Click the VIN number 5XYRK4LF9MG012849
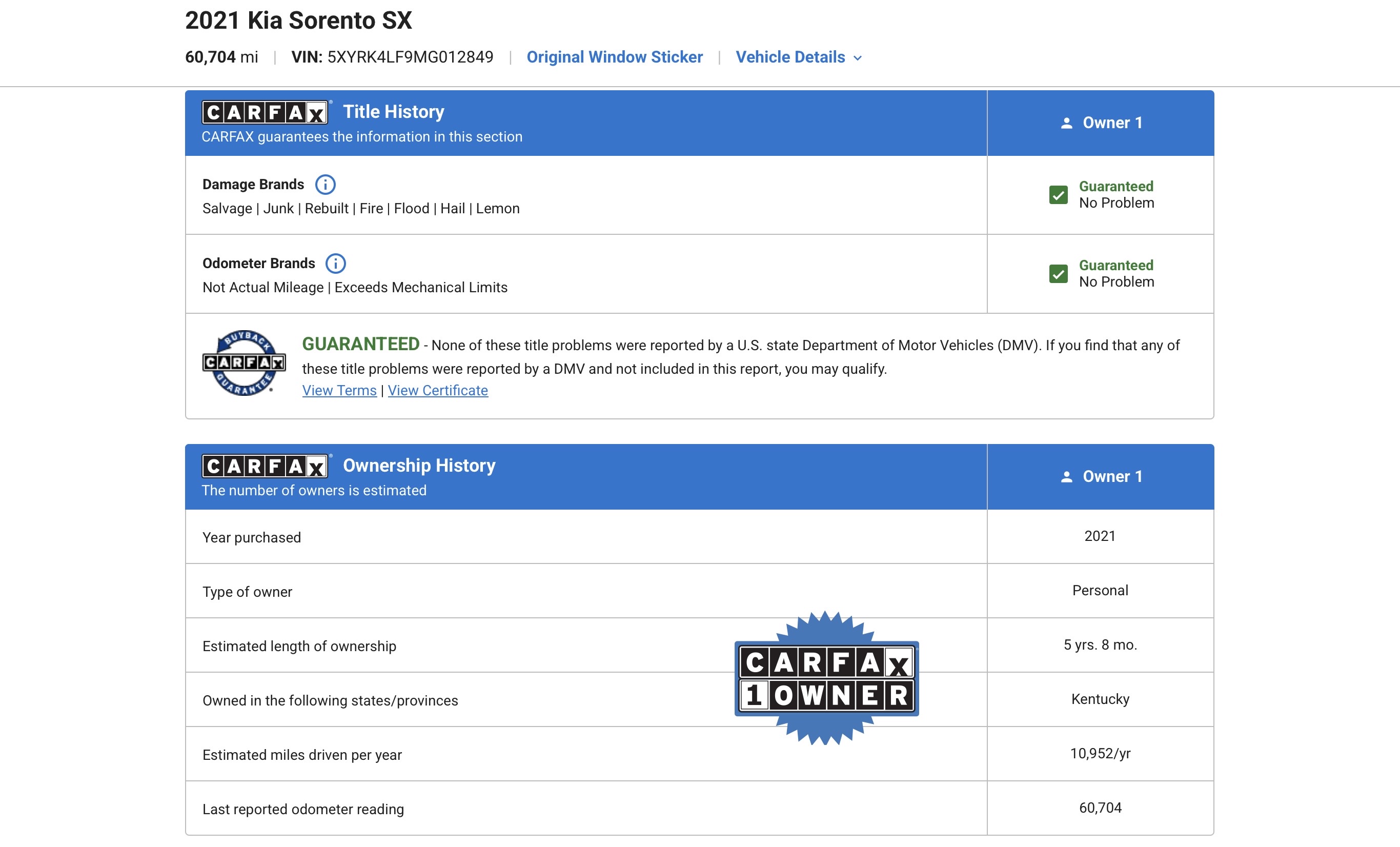The image size is (1400, 847). 410,57
